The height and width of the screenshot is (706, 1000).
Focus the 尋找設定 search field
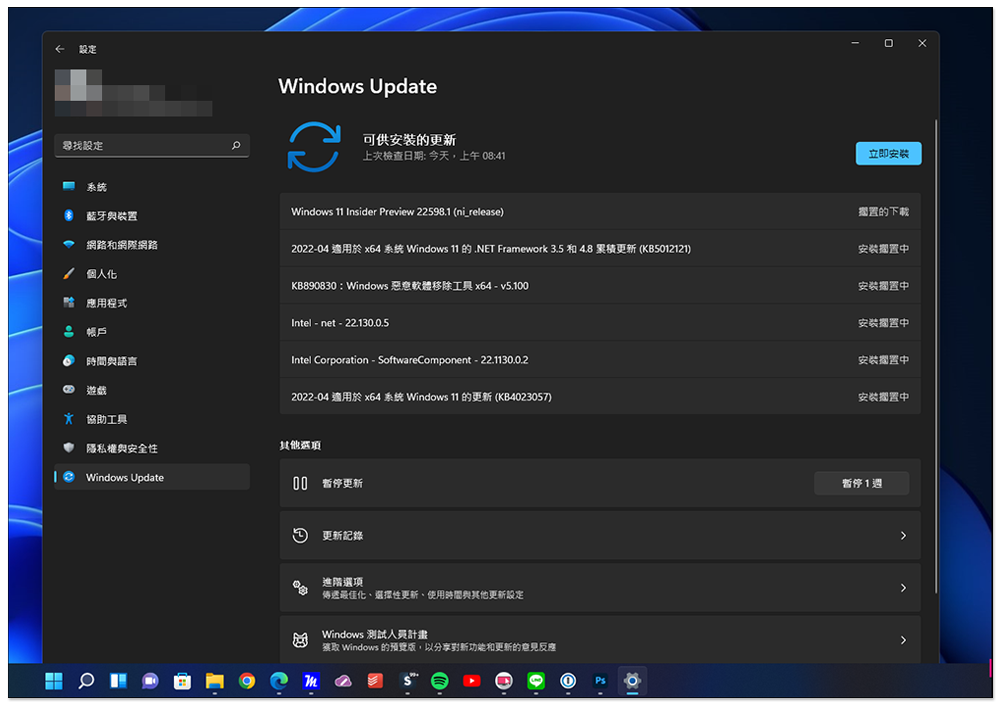pos(152,145)
